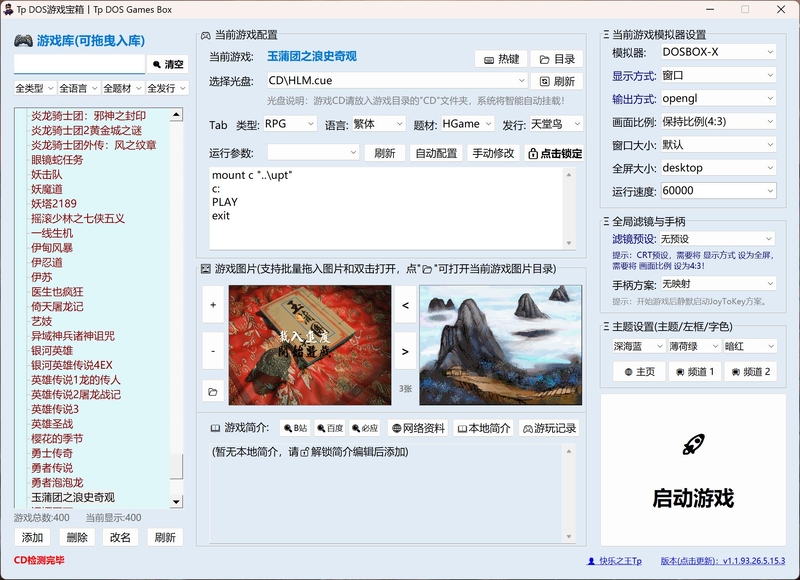Screen dimensions: 800x580
Task: Open 频道 1 button
Action: pos(695,372)
